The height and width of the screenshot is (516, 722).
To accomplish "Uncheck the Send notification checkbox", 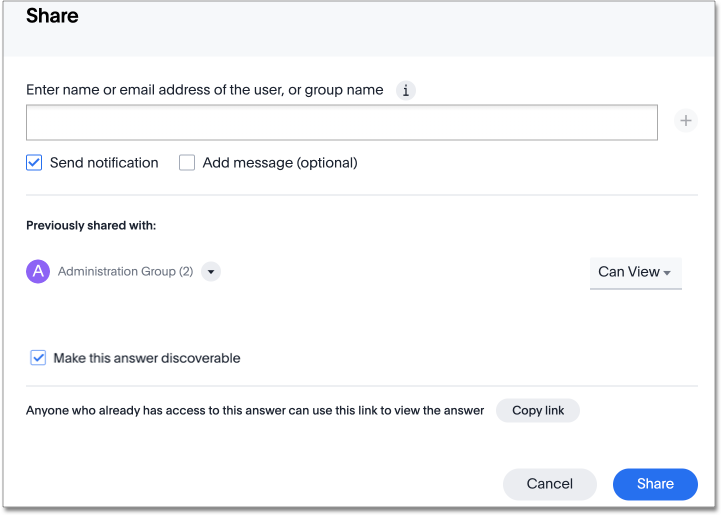I will click(x=34, y=163).
